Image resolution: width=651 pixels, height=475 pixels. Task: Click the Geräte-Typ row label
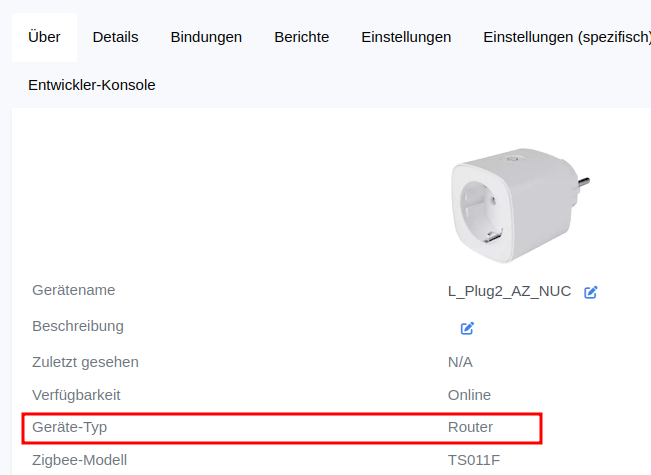point(69,427)
